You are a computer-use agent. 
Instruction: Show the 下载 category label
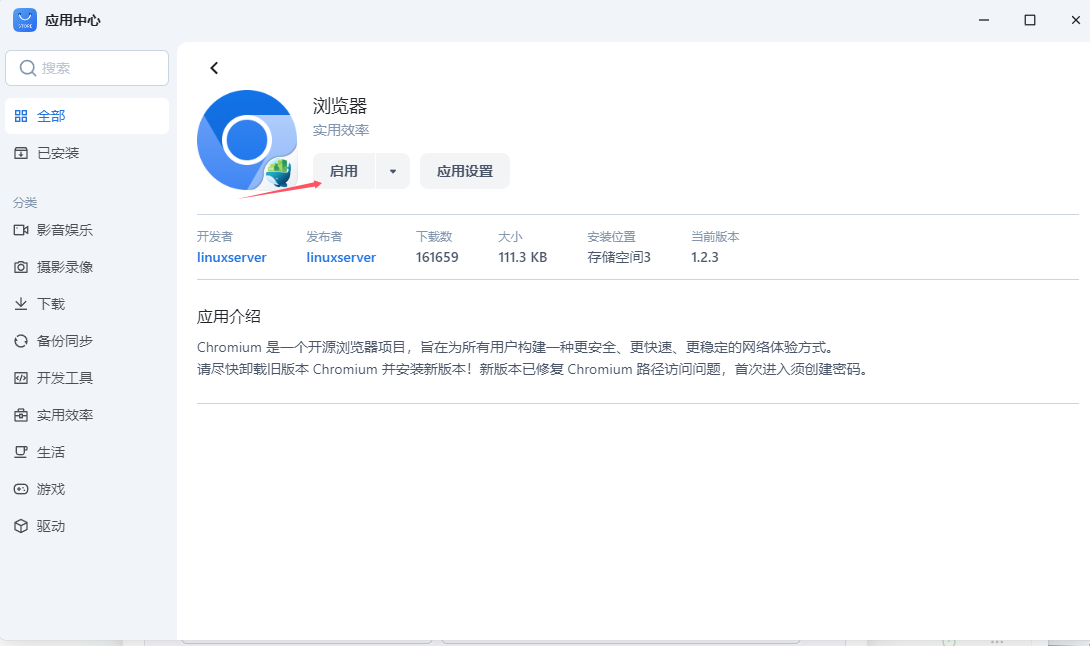point(51,304)
